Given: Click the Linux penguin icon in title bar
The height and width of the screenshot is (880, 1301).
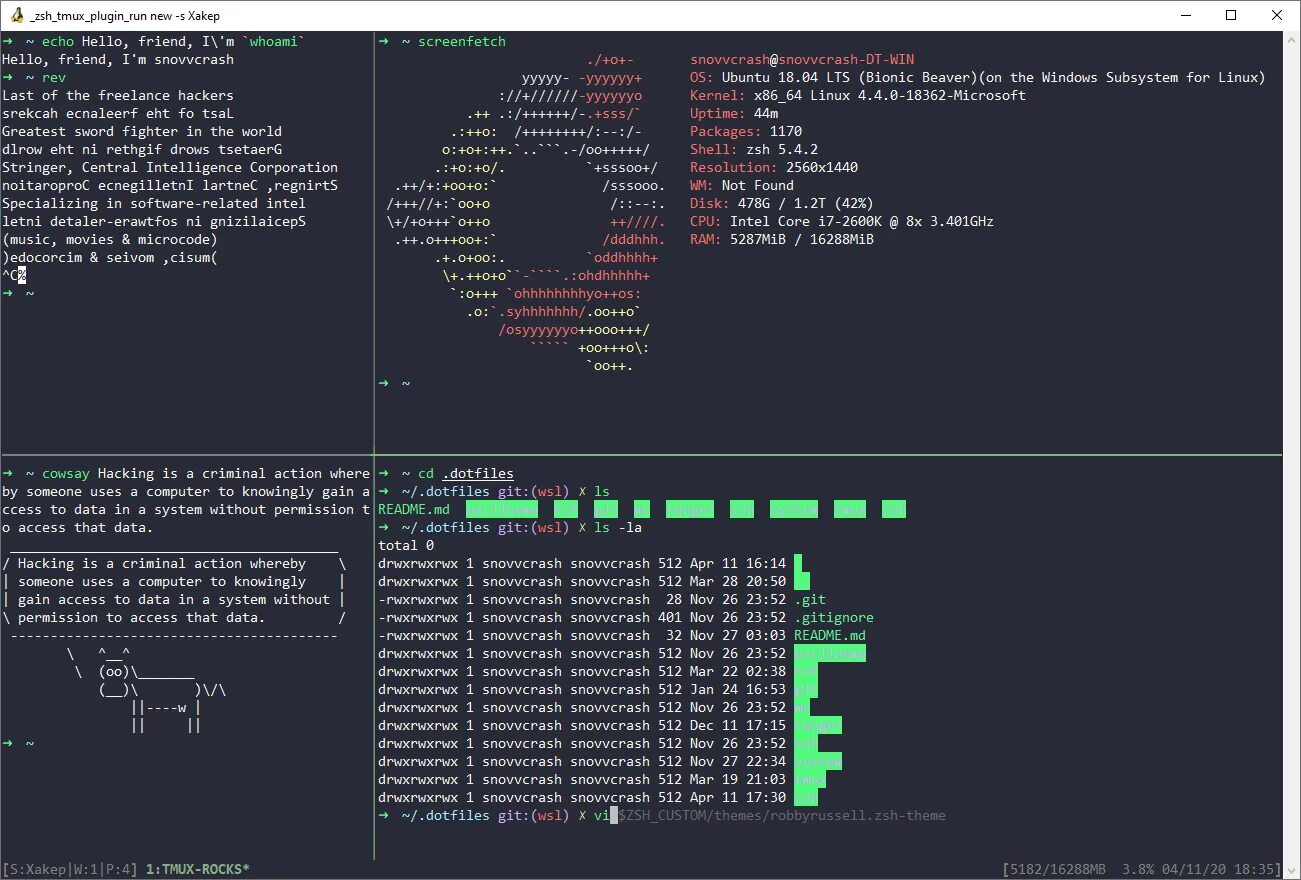Looking at the screenshot, I should pyautogui.click(x=15, y=15).
